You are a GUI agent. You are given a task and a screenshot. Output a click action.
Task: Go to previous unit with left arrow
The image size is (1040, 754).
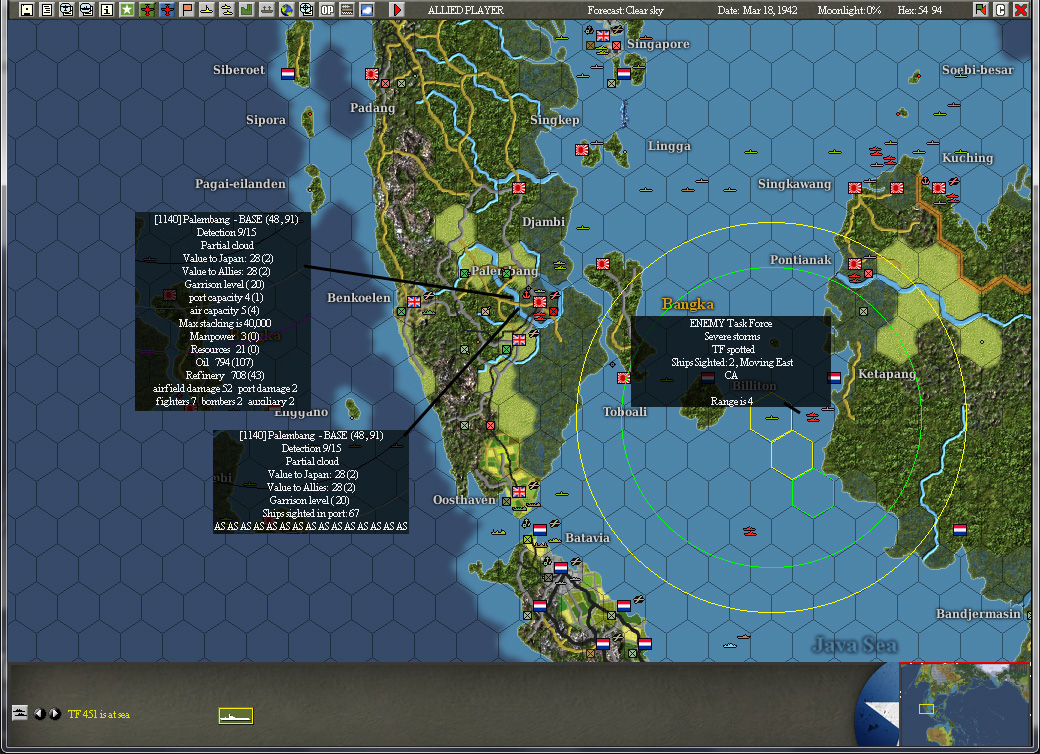point(40,714)
